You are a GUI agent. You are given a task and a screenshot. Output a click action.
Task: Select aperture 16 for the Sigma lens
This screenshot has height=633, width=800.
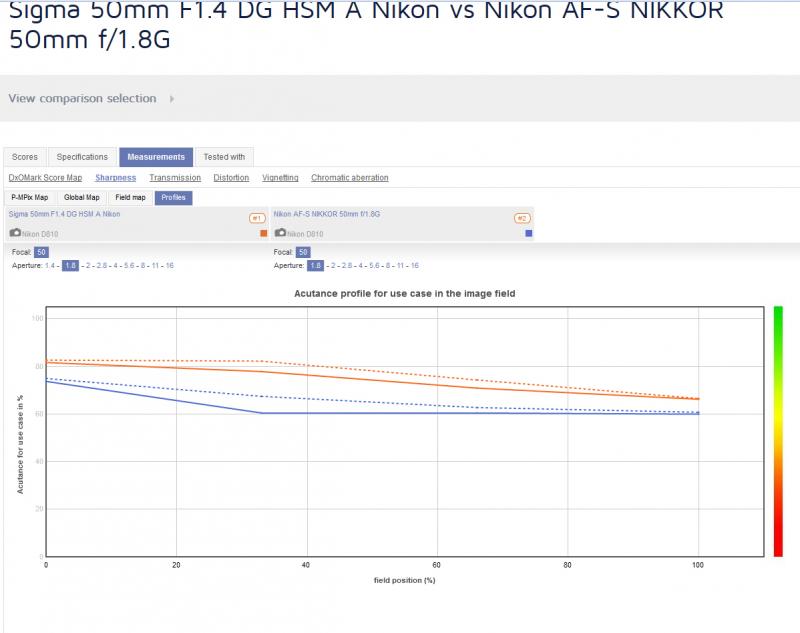(169, 266)
